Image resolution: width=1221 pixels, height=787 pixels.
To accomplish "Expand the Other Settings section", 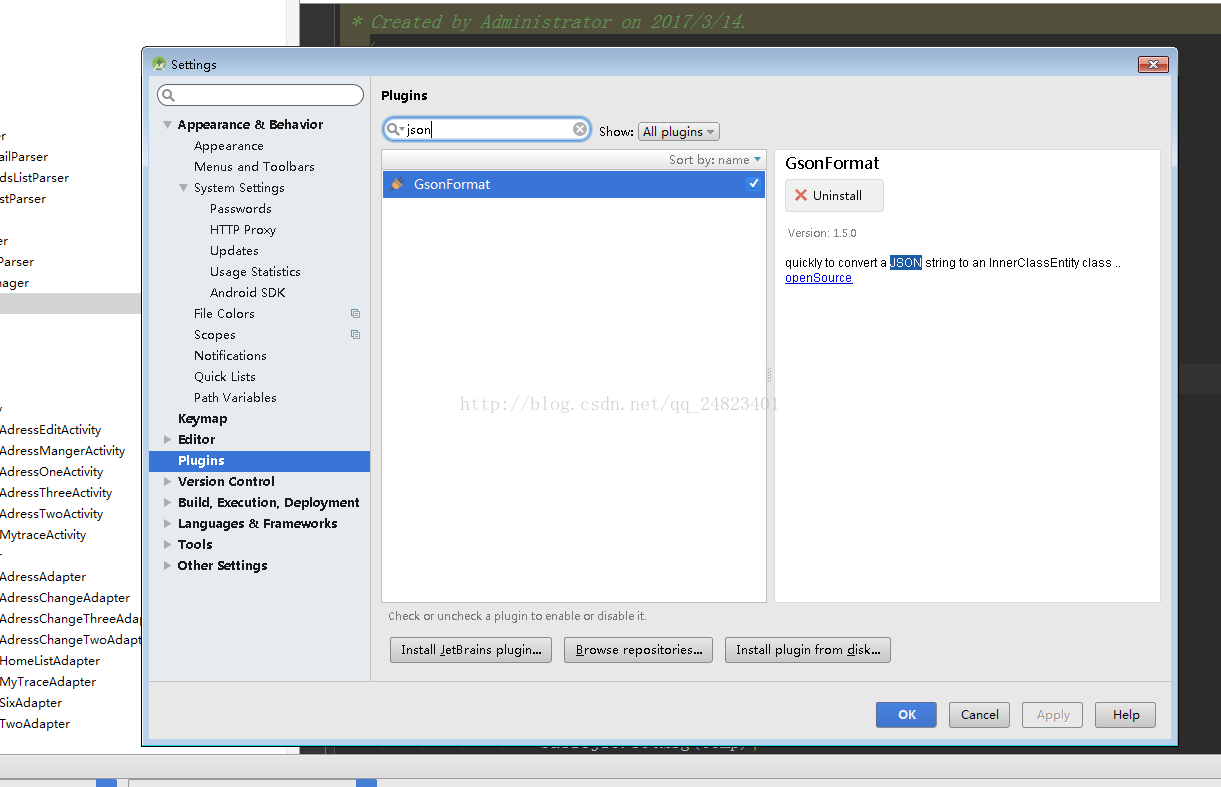I will point(168,566).
